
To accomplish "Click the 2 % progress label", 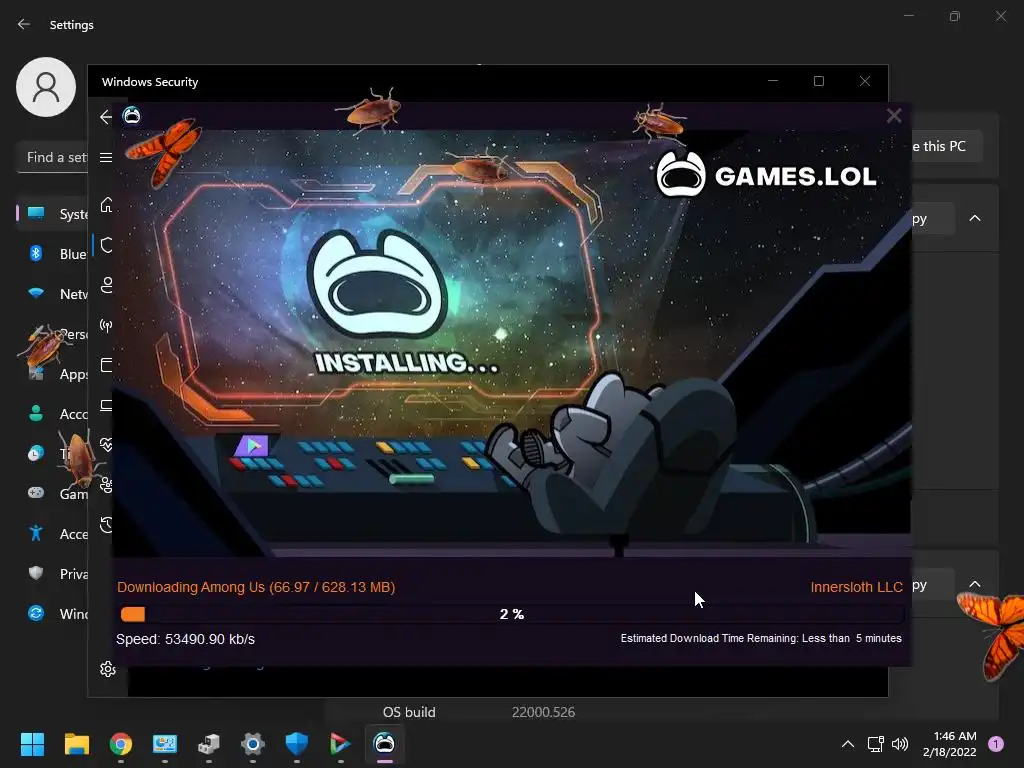I will (x=512, y=614).
